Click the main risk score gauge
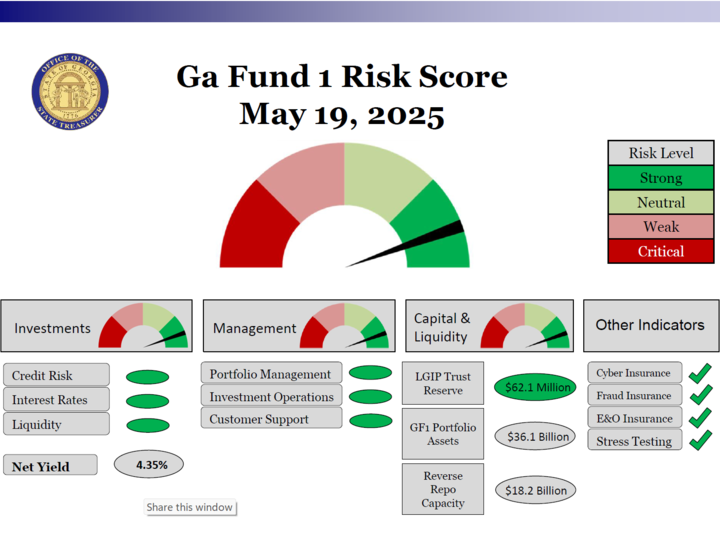Viewport: 720px width, 540px height. [344, 205]
